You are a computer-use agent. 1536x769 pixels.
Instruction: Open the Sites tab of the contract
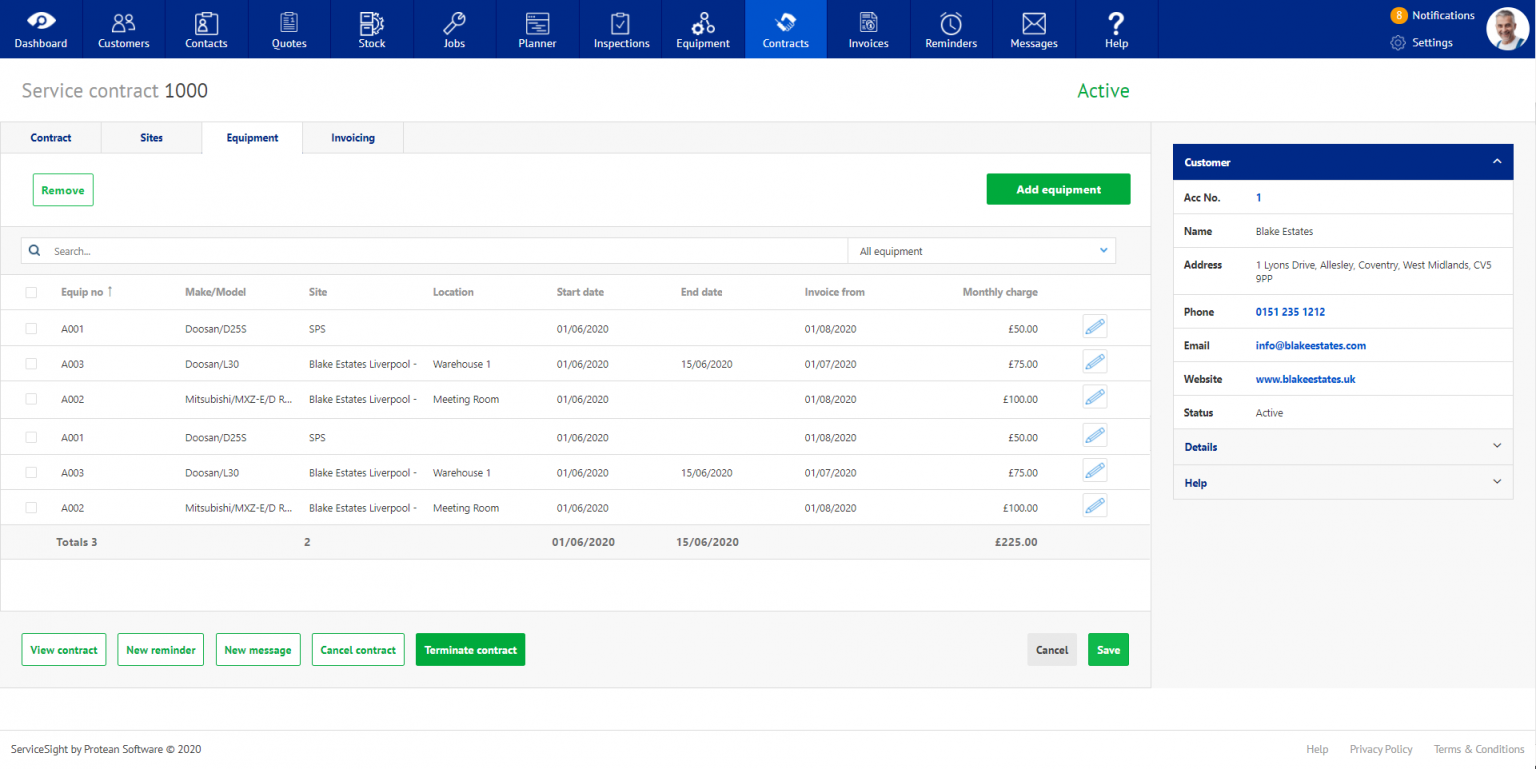tap(151, 137)
